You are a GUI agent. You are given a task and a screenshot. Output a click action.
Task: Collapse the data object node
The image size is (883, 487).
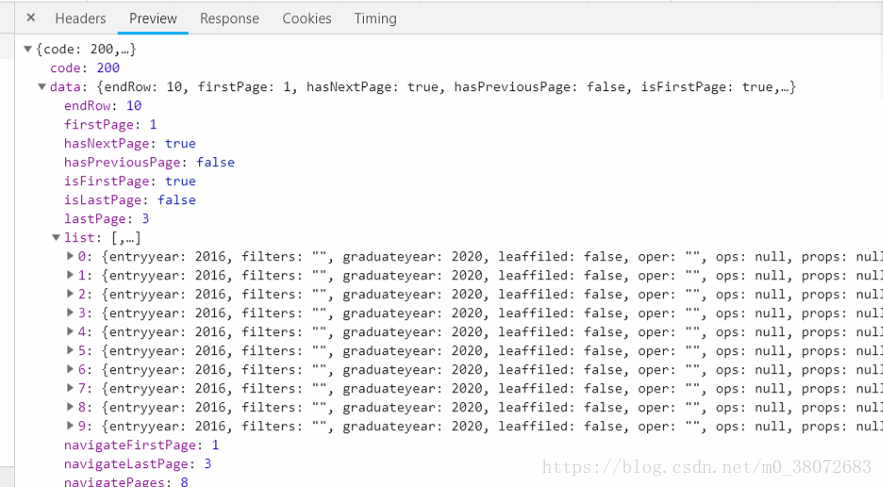pos(28,87)
